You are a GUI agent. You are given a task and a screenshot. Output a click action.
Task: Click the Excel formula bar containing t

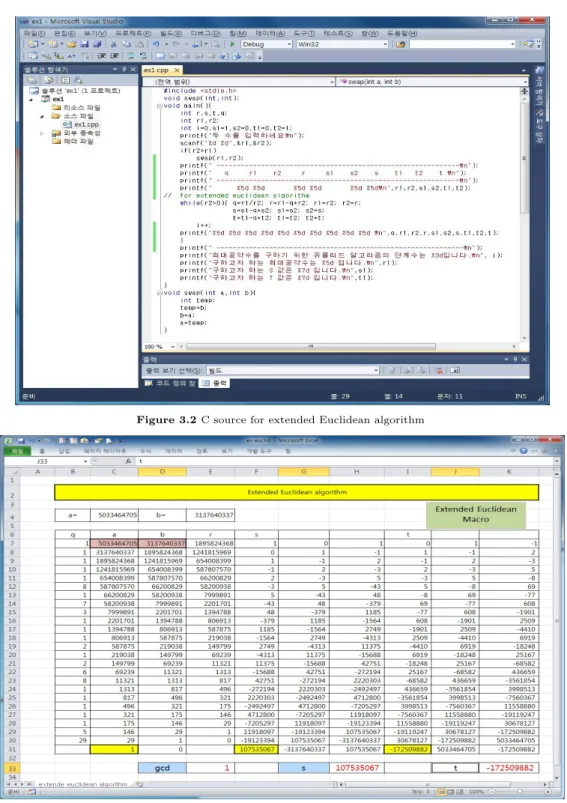click(x=346, y=461)
